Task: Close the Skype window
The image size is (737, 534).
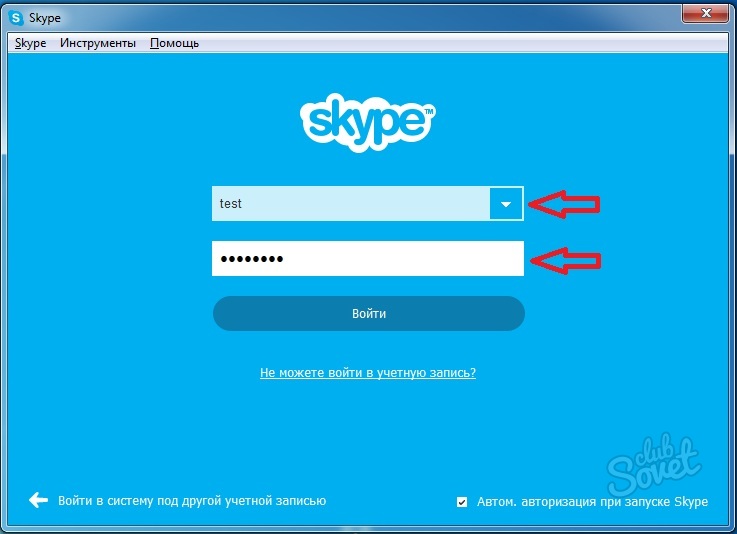Action: click(706, 13)
